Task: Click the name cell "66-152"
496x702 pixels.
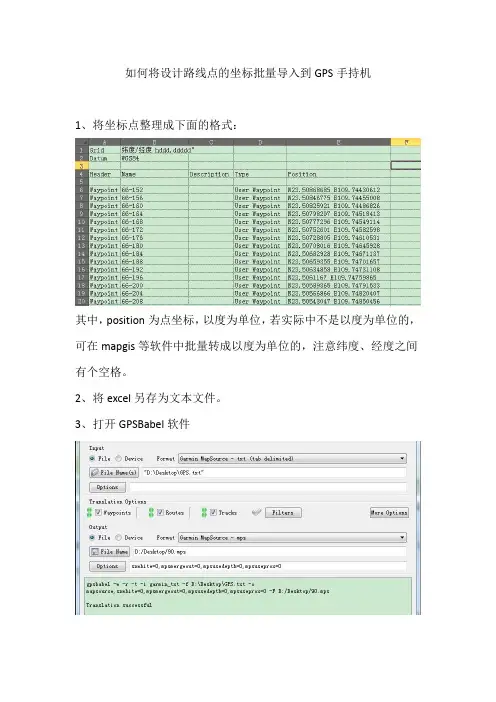Action: 154,190
